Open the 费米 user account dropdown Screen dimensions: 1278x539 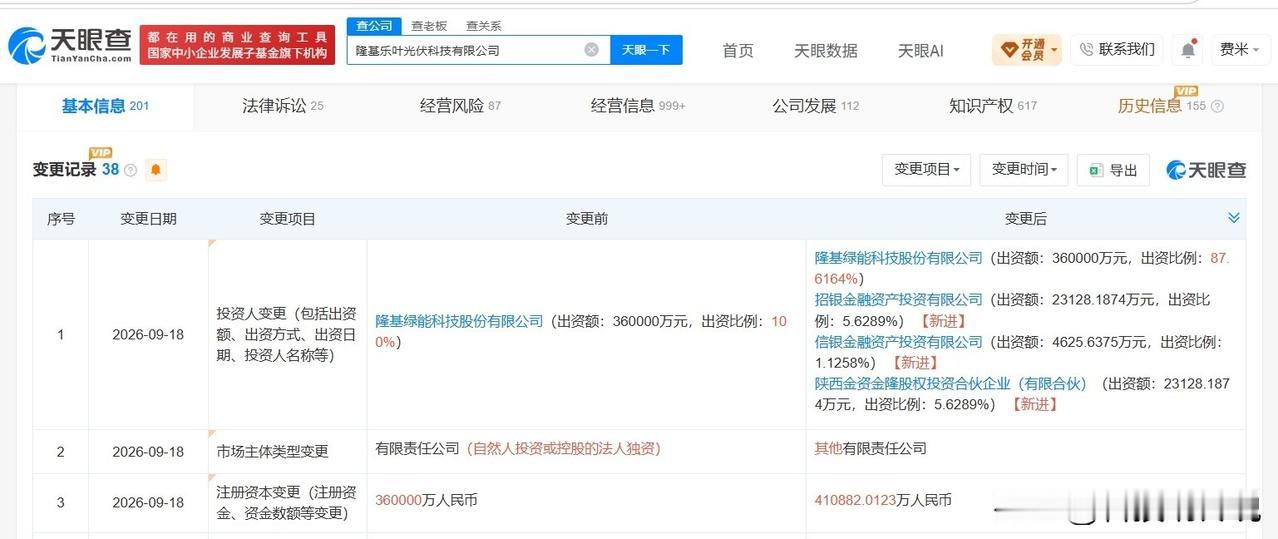pyautogui.click(x=1240, y=49)
